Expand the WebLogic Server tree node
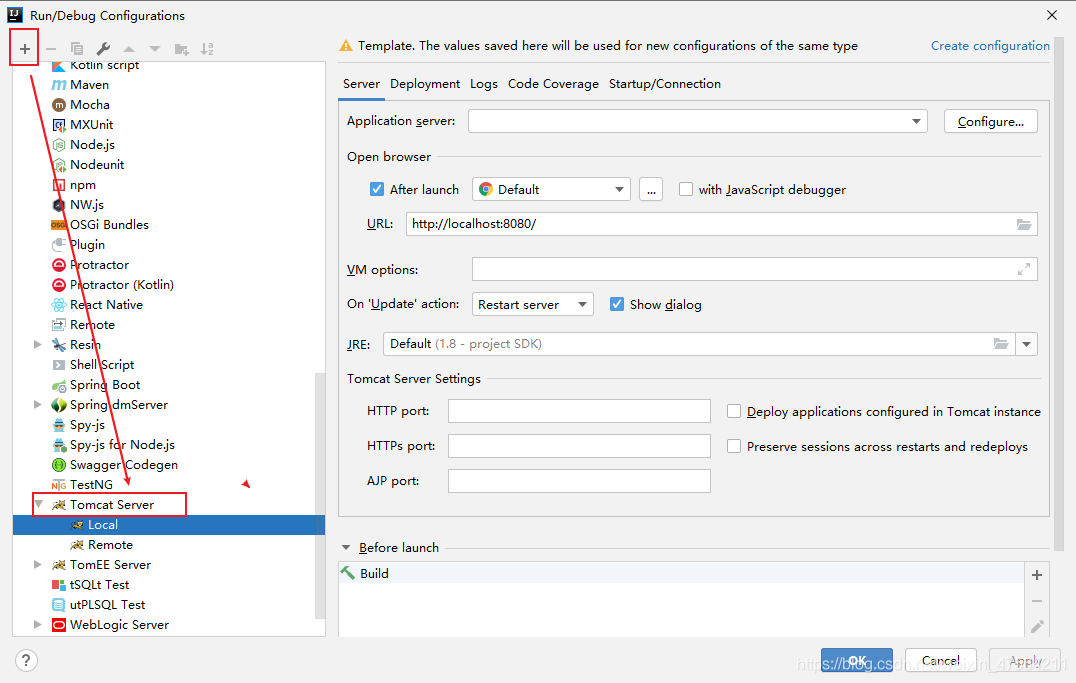The height and width of the screenshot is (683, 1076). click(38, 625)
